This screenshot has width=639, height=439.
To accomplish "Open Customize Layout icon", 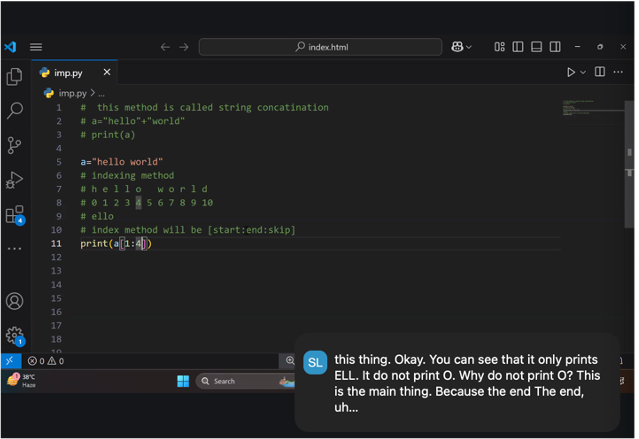I will [499, 47].
